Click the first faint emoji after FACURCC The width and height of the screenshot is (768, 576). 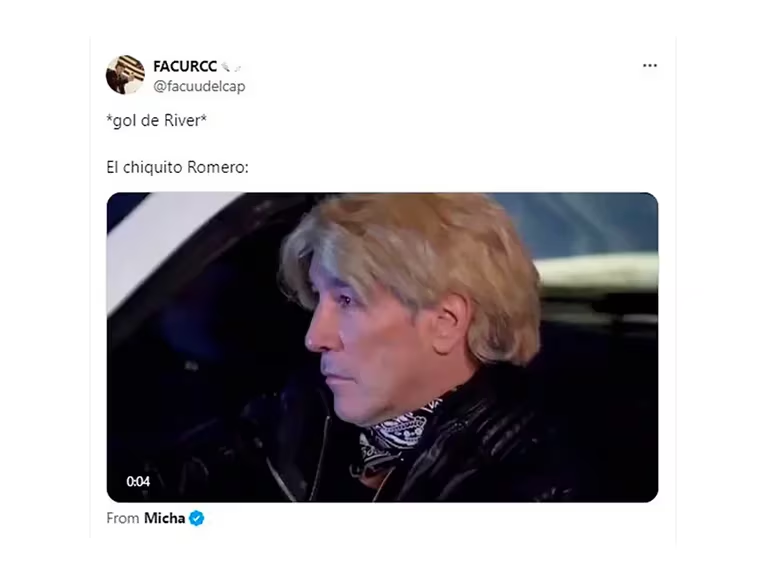point(225,66)
